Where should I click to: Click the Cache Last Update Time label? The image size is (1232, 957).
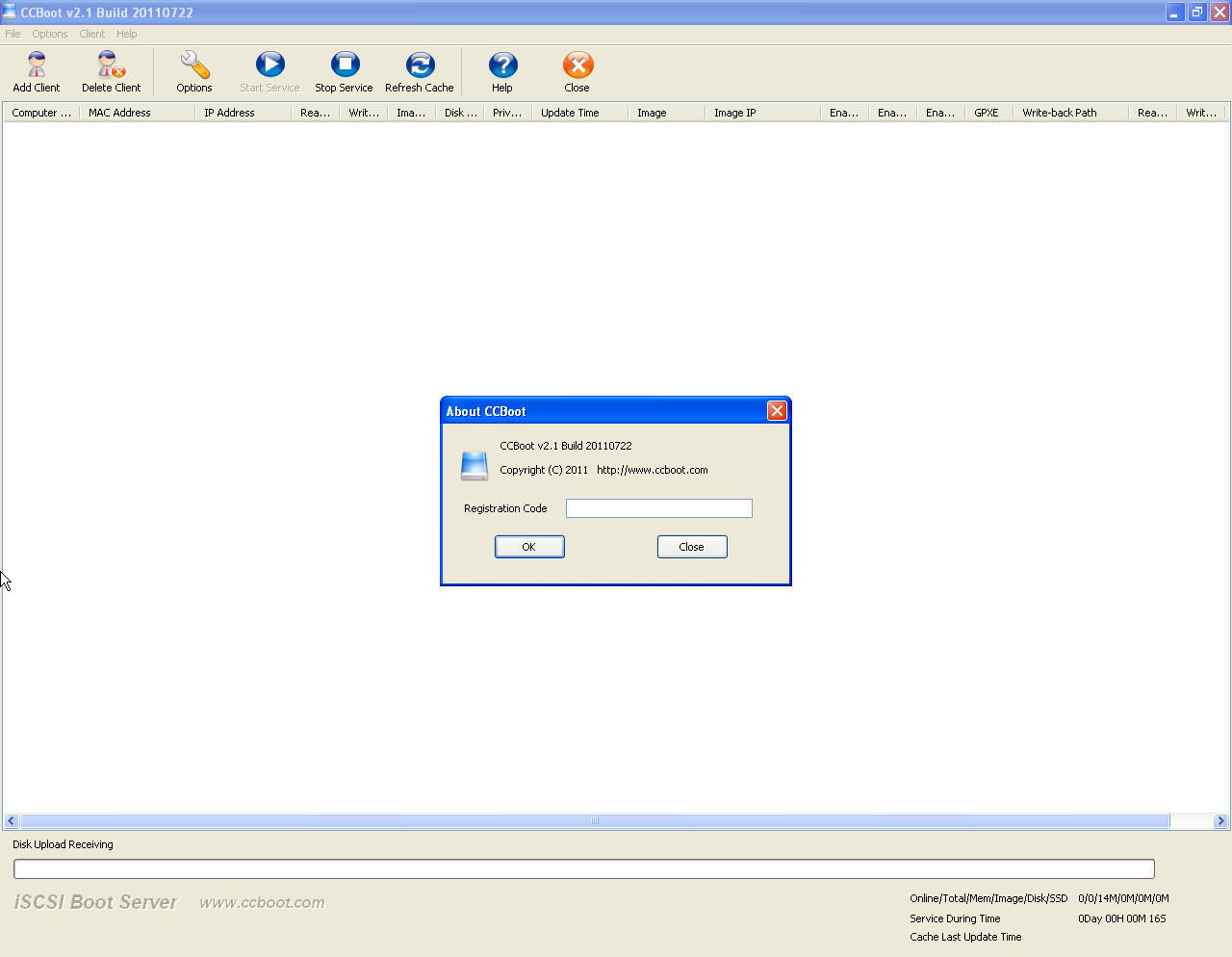click(965, 937)
